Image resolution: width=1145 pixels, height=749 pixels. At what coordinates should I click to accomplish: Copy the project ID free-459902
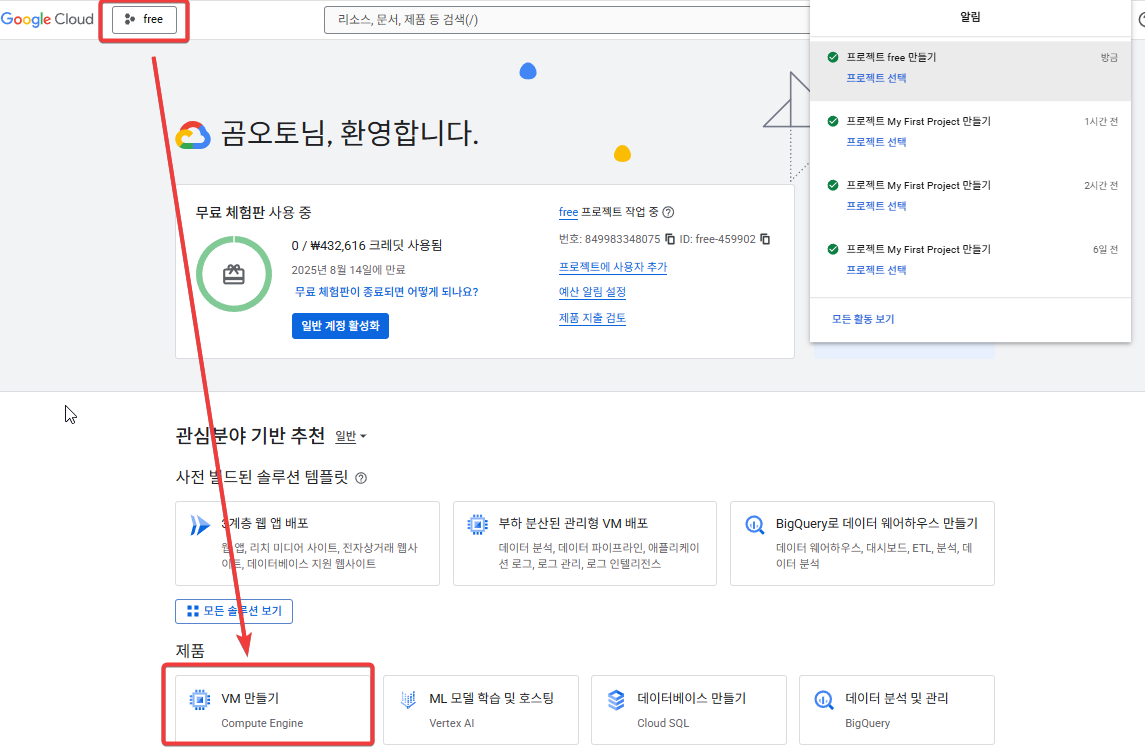765,239
